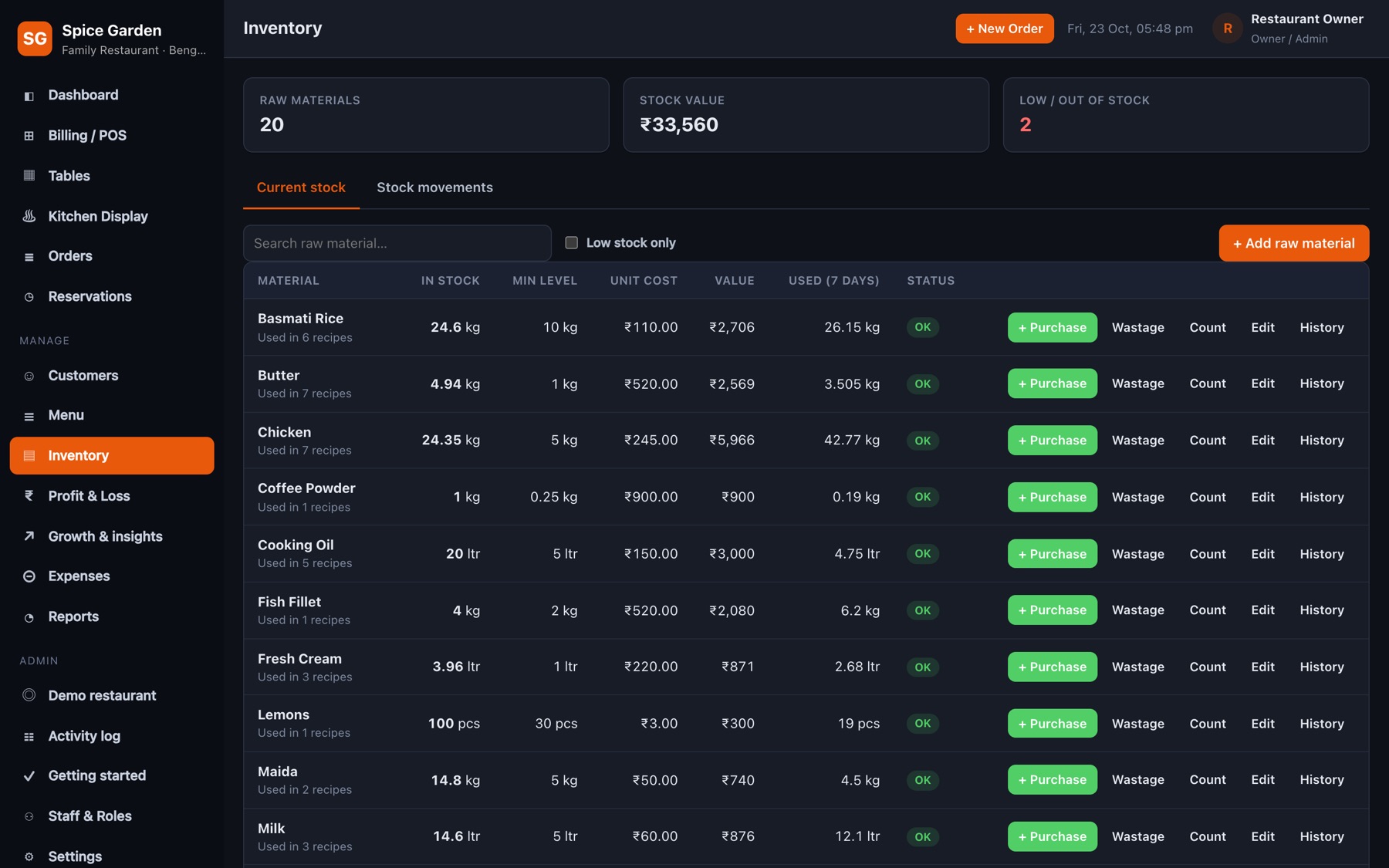Screen dimensions: 1389x868
Task: Purchase more Basmati Rice
Action: (1053, 327)
